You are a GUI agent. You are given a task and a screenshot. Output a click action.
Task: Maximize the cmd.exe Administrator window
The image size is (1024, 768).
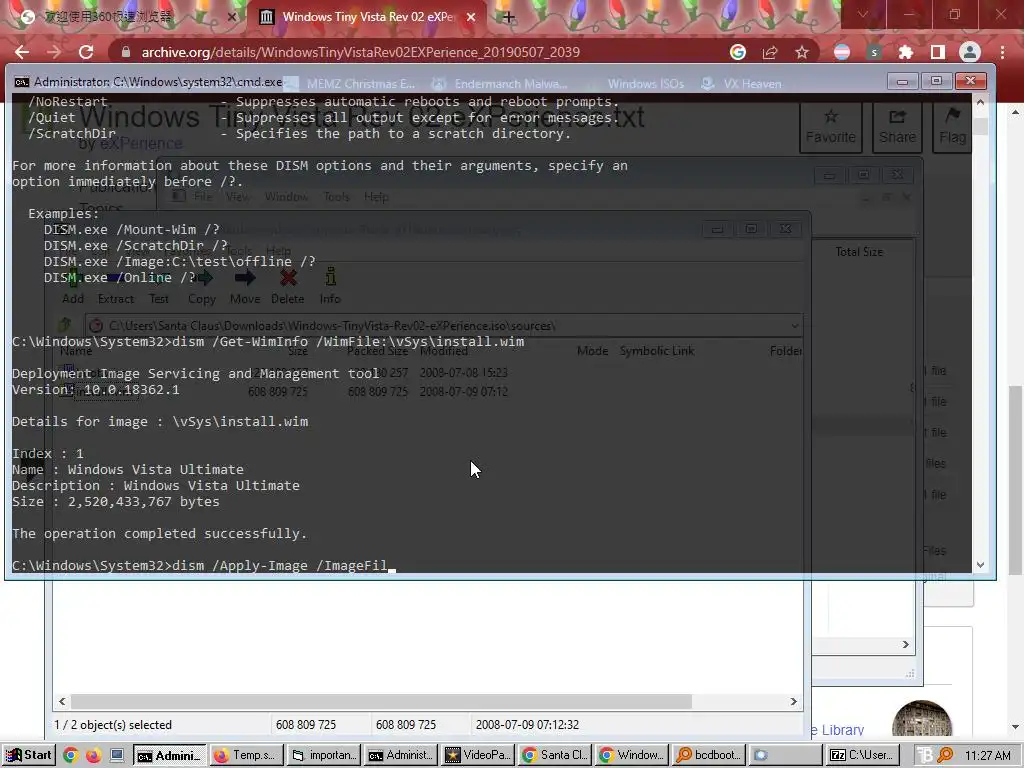pos(936,81)
